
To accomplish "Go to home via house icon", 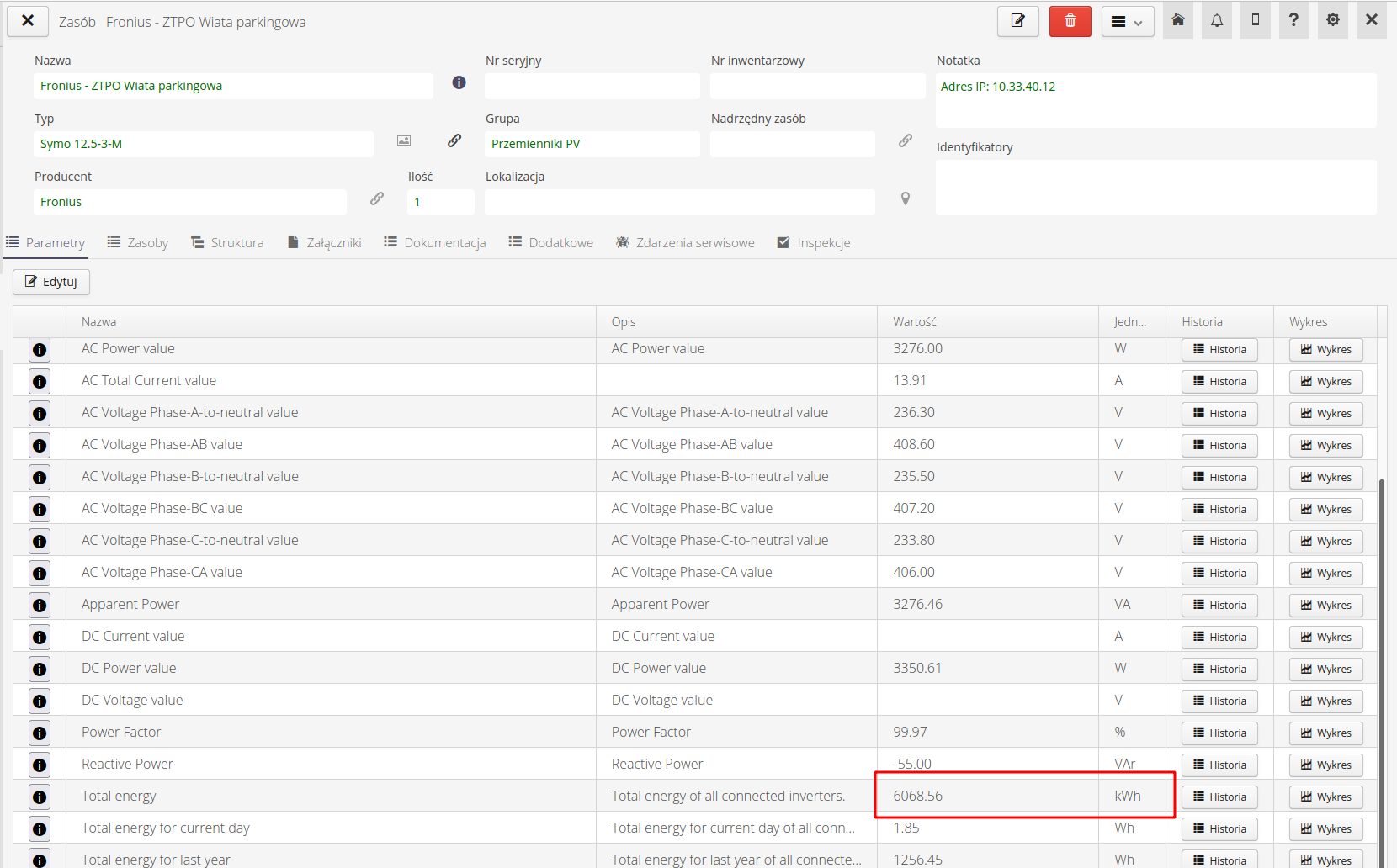I will [x=1178, y=20].
